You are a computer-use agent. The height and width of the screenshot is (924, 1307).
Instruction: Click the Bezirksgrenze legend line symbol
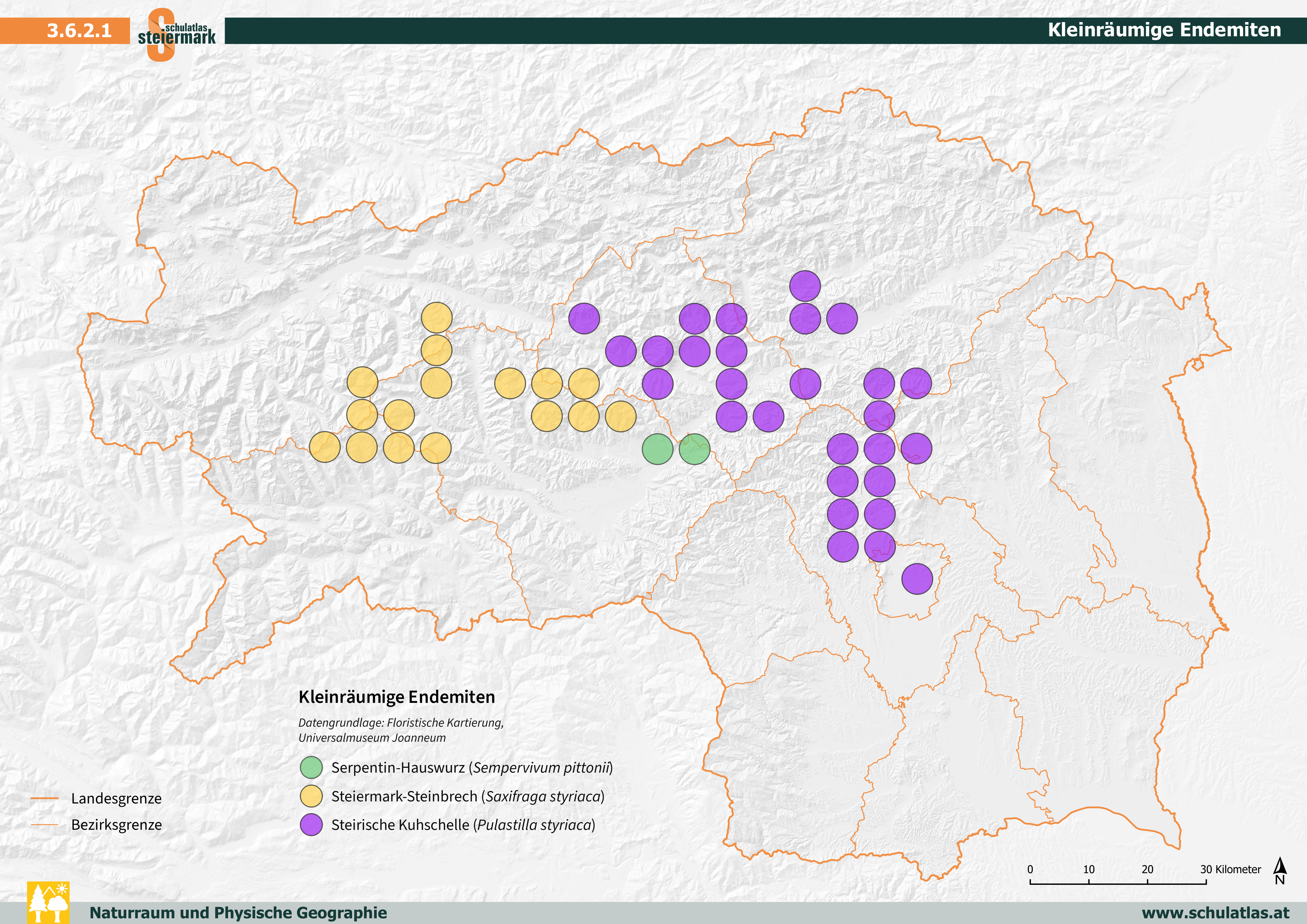pos(44,824)
